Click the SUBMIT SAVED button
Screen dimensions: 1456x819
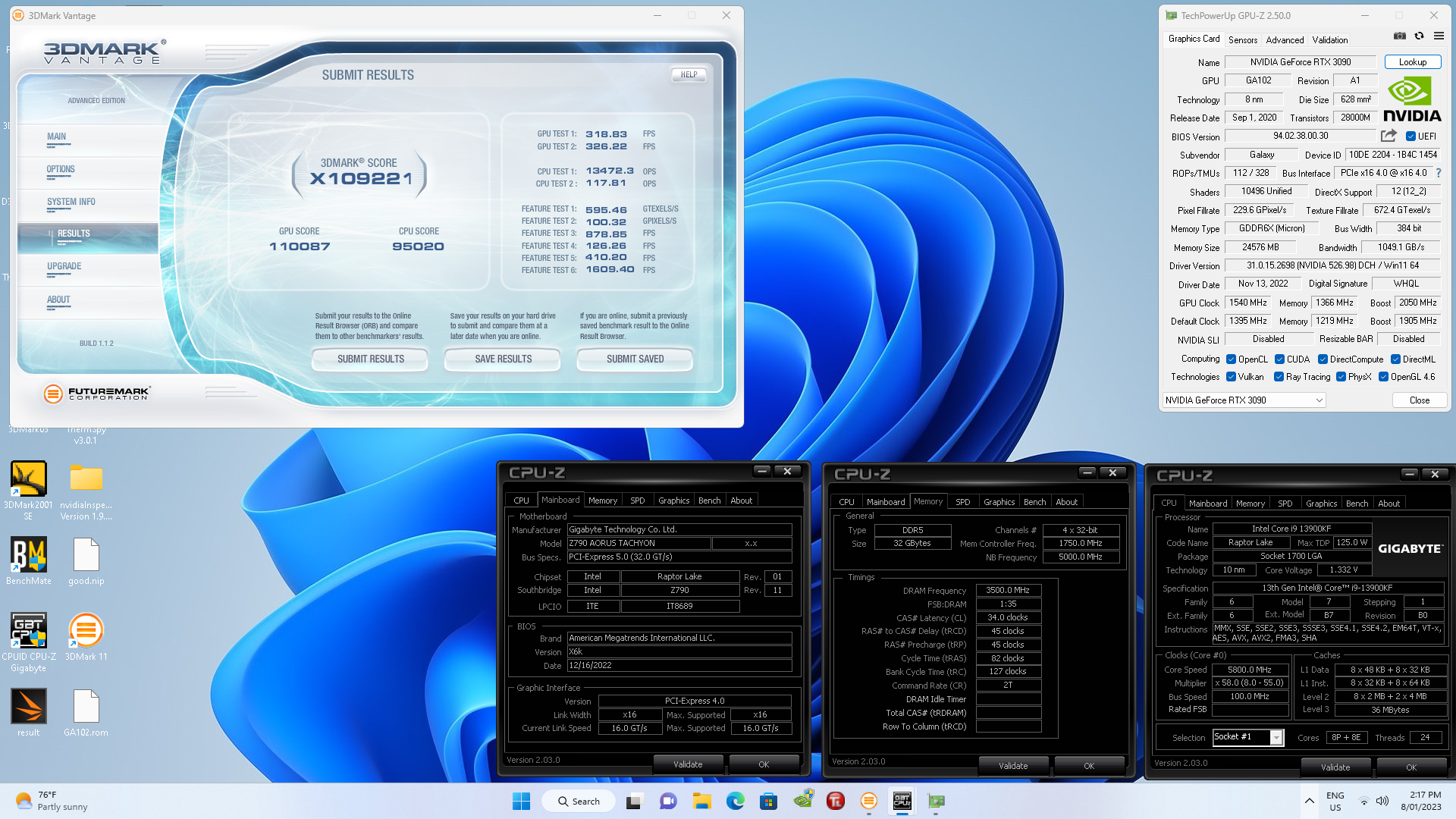(x=635, y=359)
